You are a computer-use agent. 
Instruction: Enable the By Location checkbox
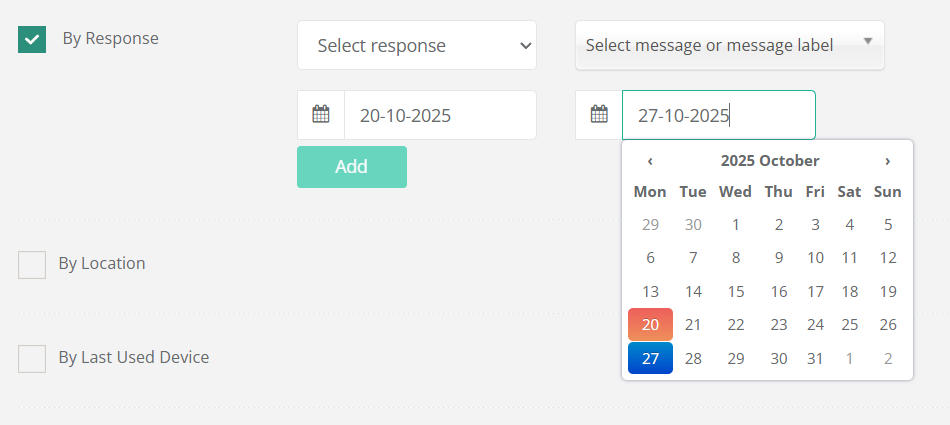tap(32, 264)
